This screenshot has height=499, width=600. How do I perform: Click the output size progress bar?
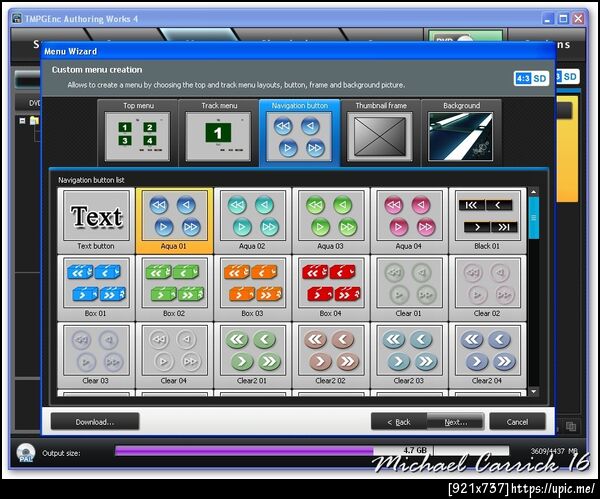[x=312, y=450]
